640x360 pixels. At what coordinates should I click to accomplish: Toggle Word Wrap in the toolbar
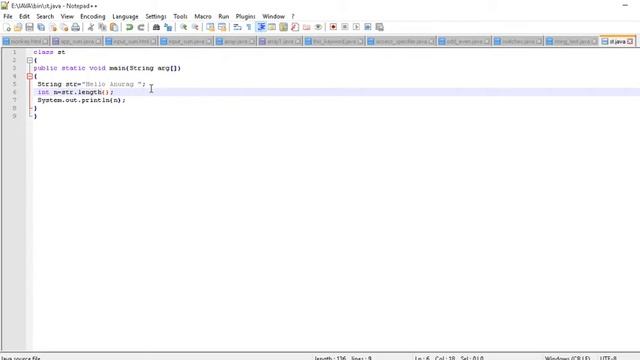coord(237,27)
